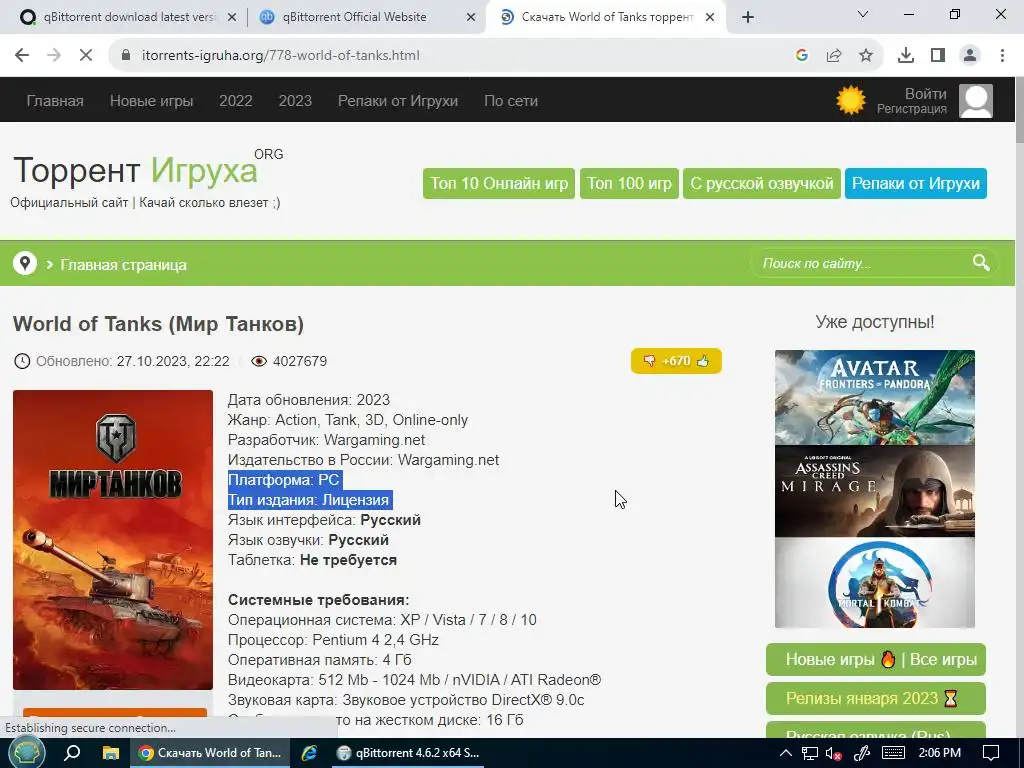The height and width of the screenshot is (768, 1024).
Task: Open the Avatar Frontiers of Pandora banner
Action: click(874, 397)
